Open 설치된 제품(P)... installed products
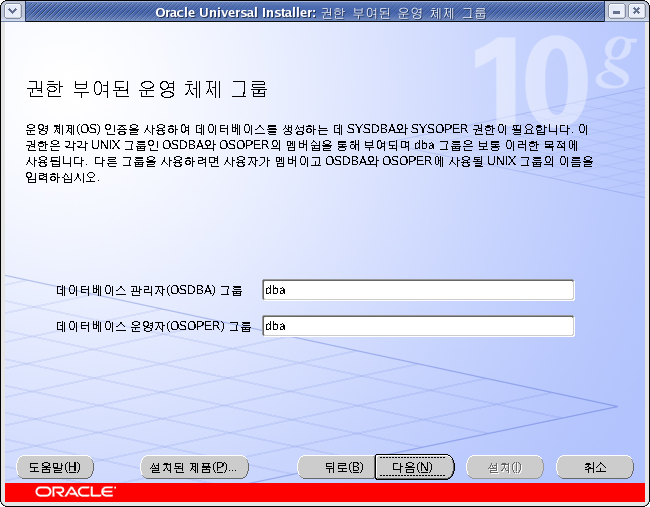 [x=194, y=467]
